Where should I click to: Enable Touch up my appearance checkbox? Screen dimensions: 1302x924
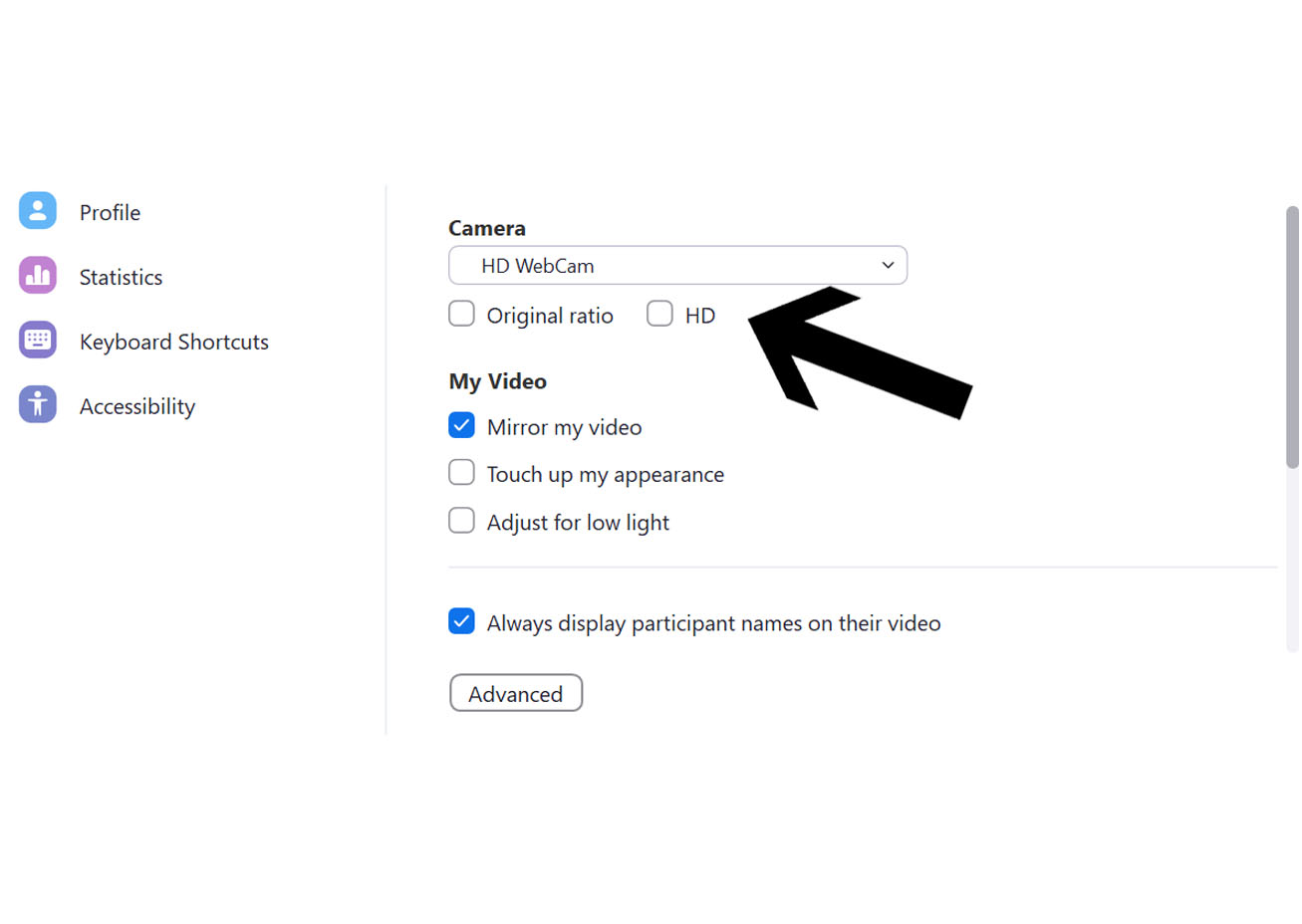coord(461,473)
